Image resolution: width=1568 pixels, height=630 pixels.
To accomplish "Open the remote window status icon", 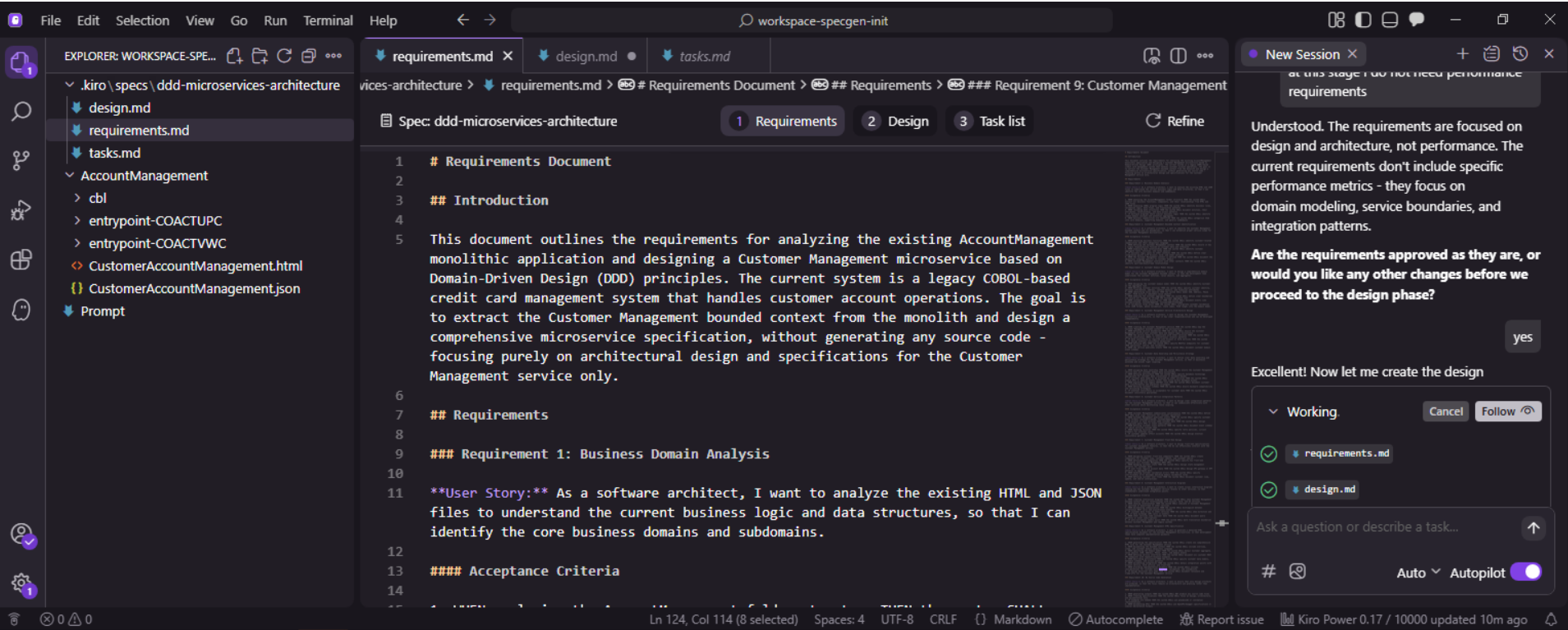I will click(14, 619).
